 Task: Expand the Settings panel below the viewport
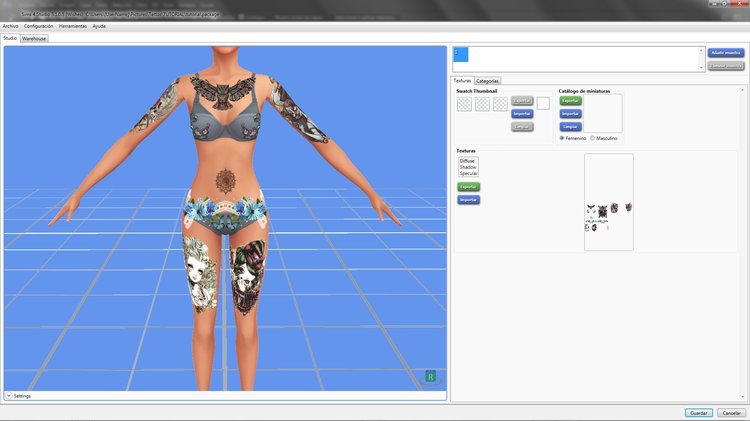coord(9,396)
